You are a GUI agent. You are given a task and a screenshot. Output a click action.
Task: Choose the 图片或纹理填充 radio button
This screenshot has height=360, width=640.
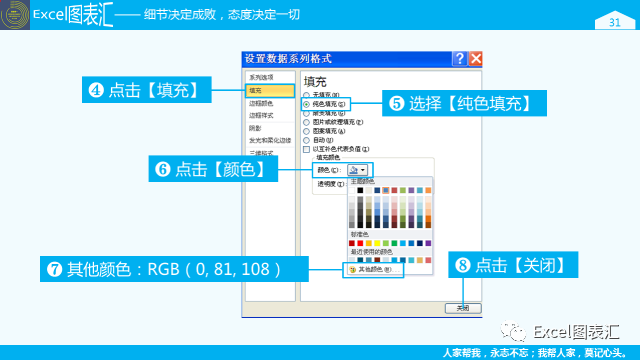point(306,122)
